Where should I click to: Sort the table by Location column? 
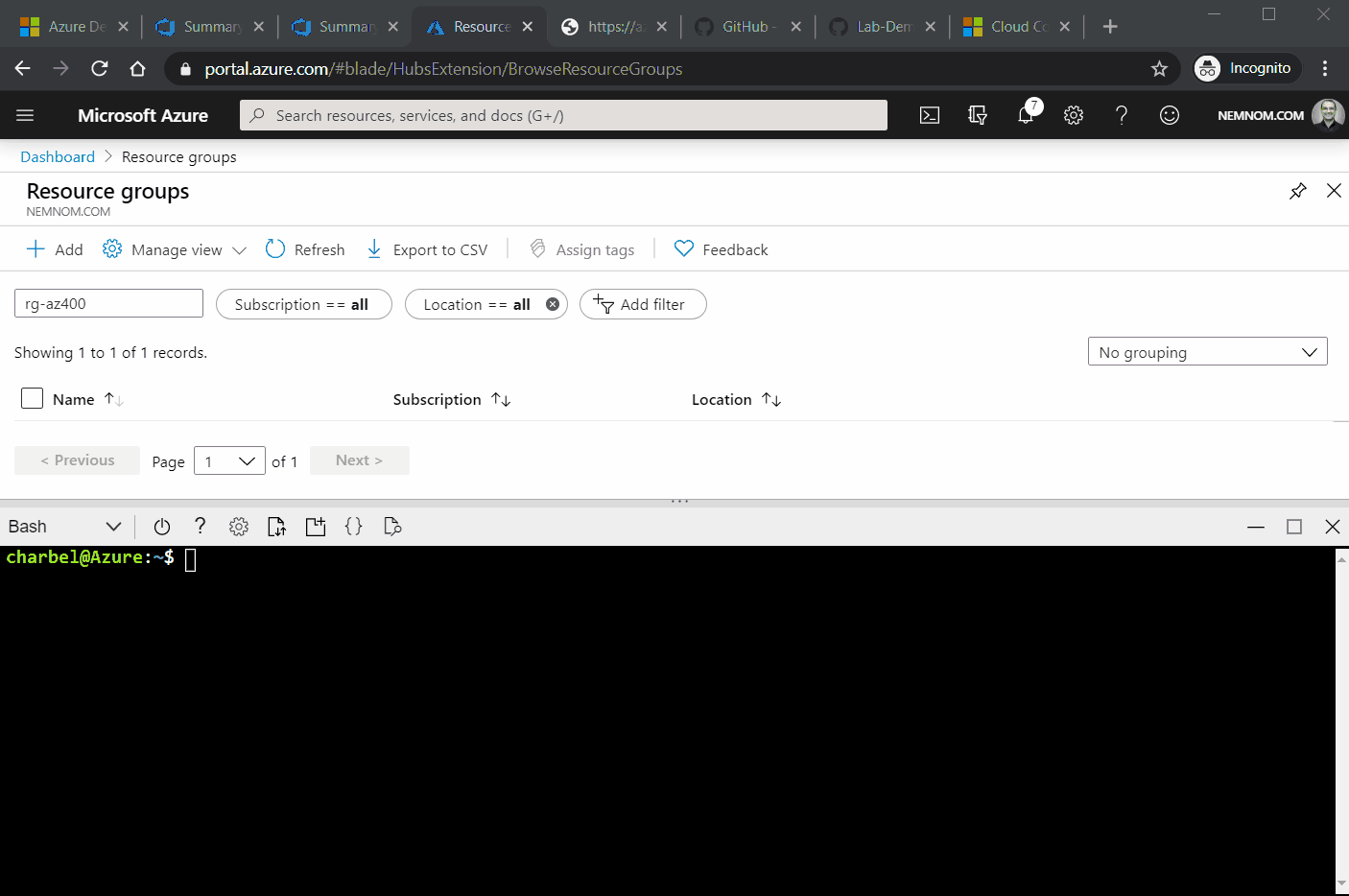[737, 399]
